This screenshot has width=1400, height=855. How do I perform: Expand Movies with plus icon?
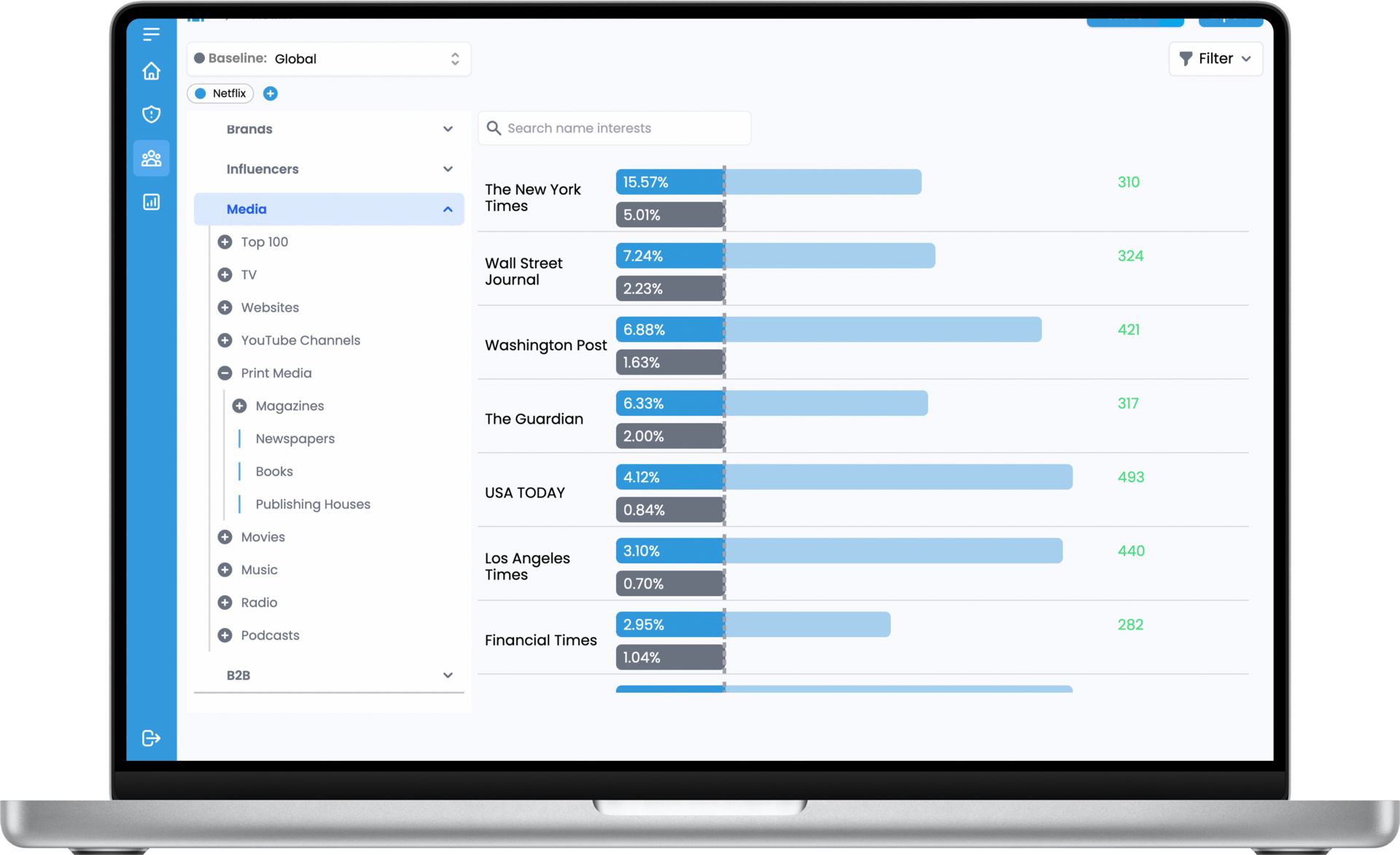pos(225,537)
